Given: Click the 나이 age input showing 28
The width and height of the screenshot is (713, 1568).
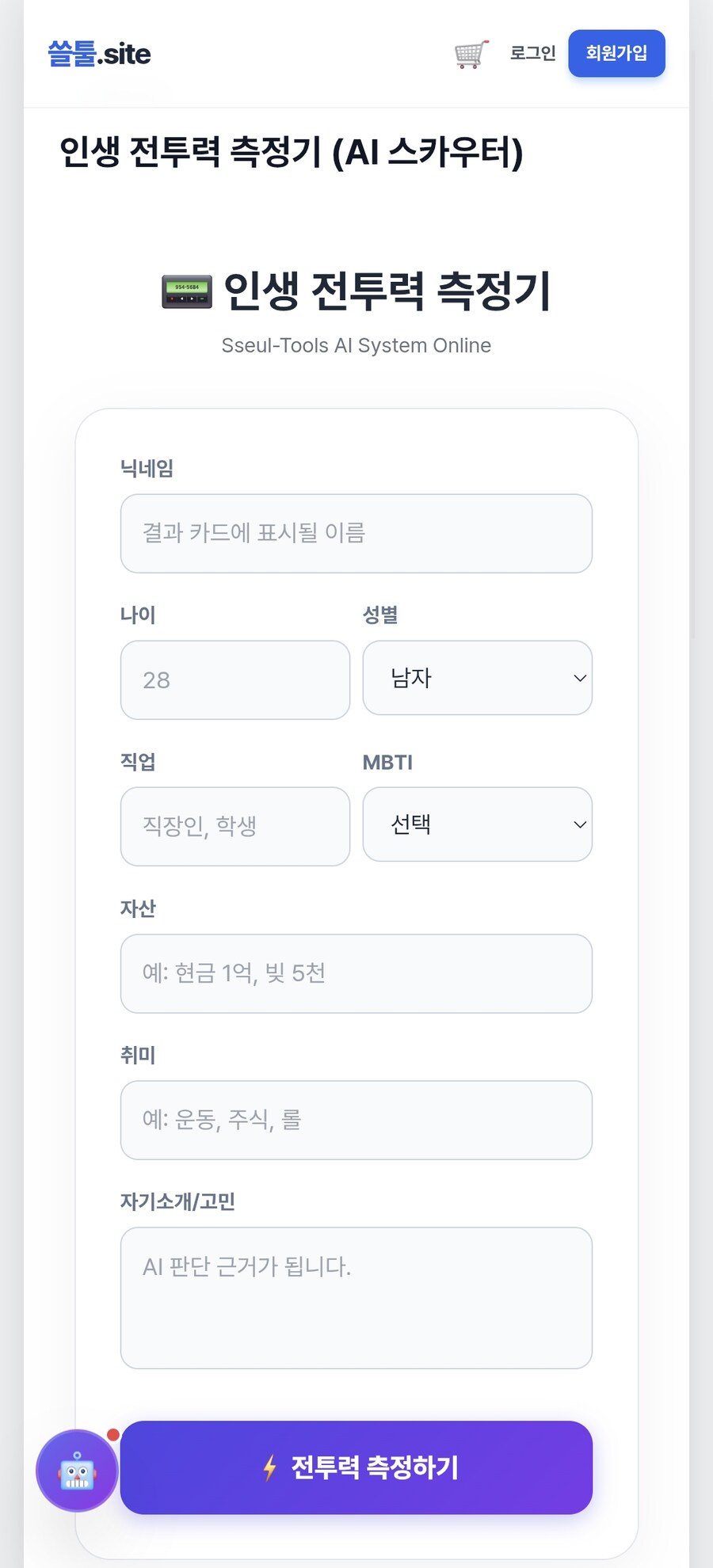Looking at the screenshot, I should (234, 680).
